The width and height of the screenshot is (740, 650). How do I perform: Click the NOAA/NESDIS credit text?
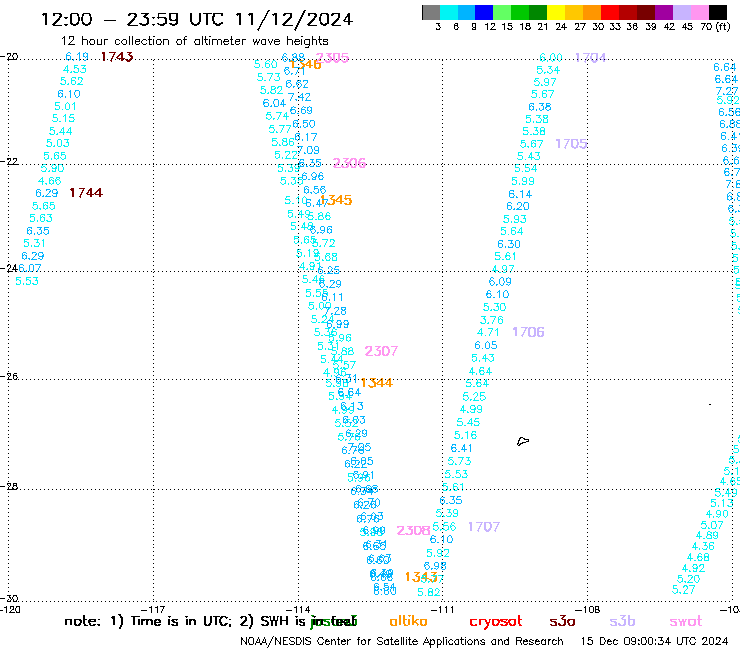pyautogui.click(x=402, y=642)
